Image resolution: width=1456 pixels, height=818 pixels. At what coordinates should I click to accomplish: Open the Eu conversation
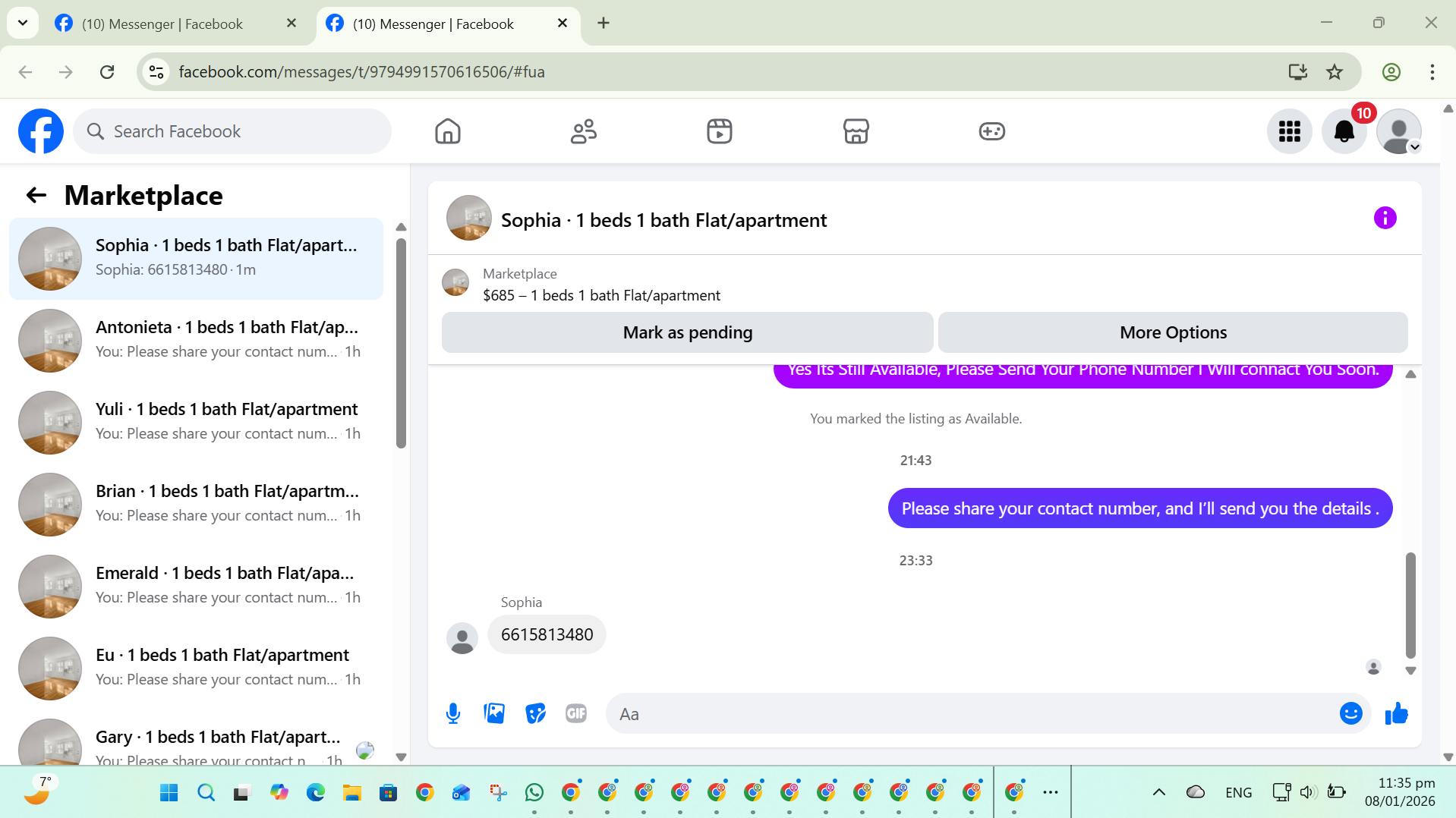(196, 669)
